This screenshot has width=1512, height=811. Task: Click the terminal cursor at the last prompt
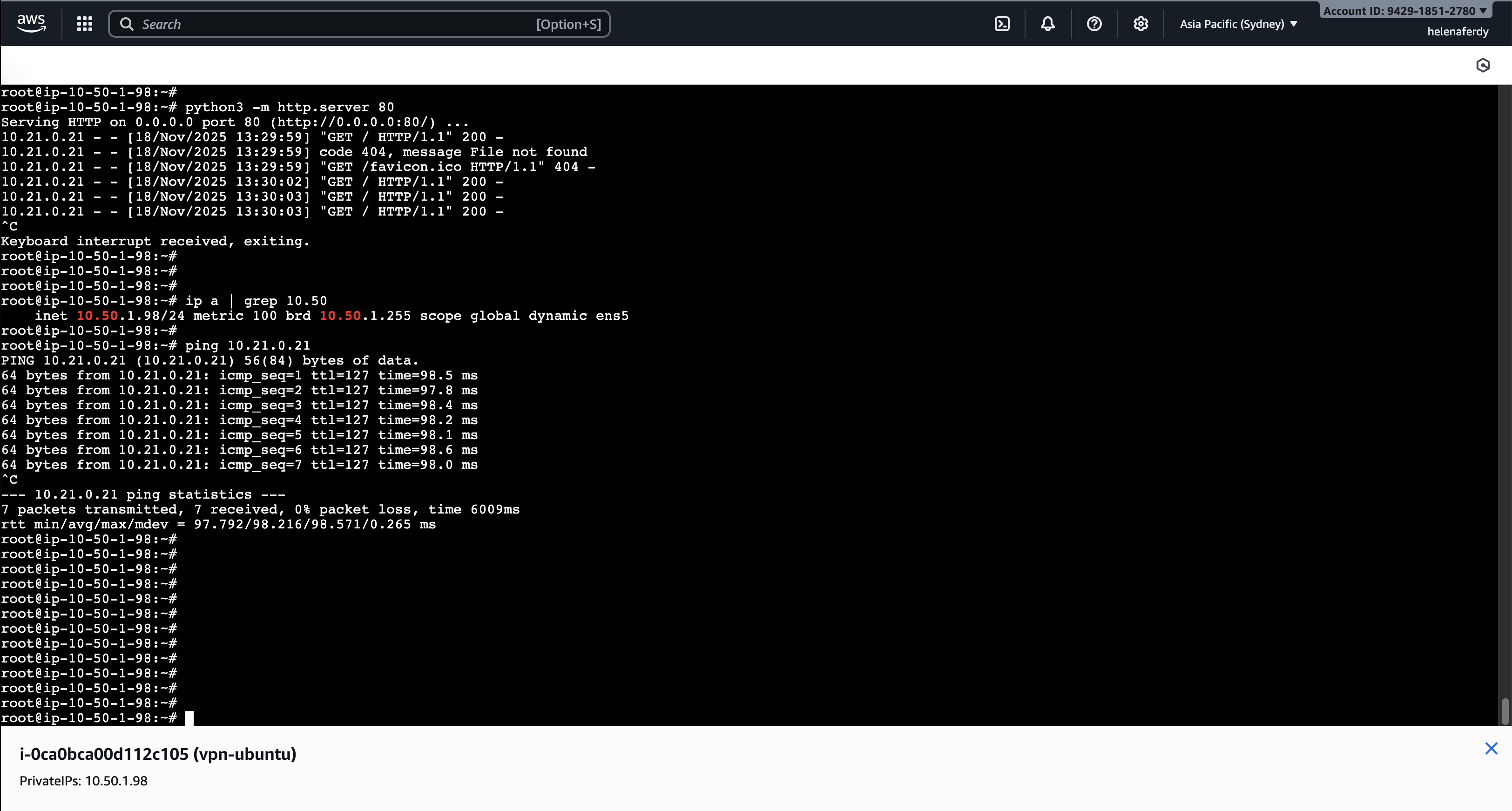[189, 718]
